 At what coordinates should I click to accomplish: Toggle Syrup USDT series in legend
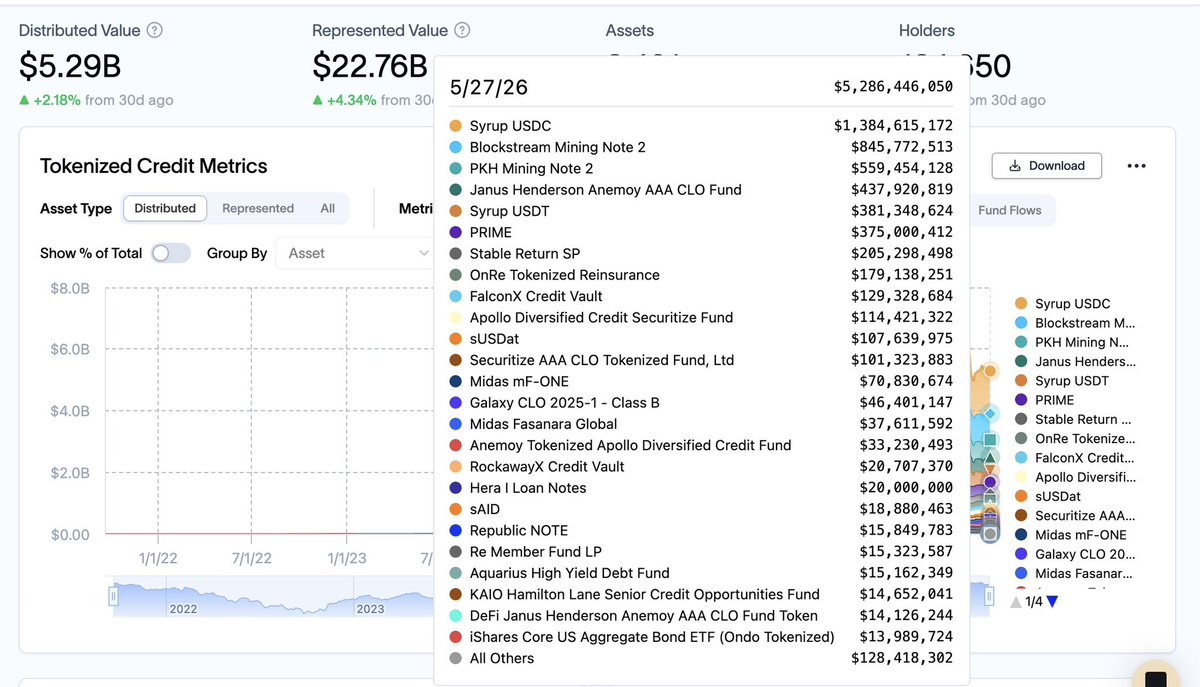point(1061,381)
